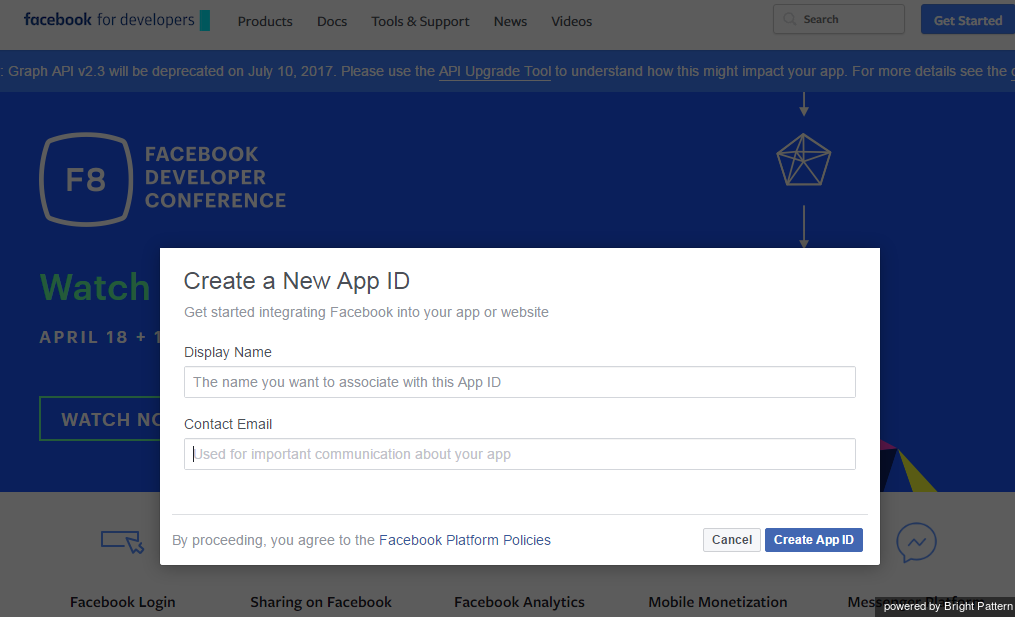The image size is (1015, 617).
Task: Click the Facebook Developer Conference text
Action: click(x=215, y=177)
